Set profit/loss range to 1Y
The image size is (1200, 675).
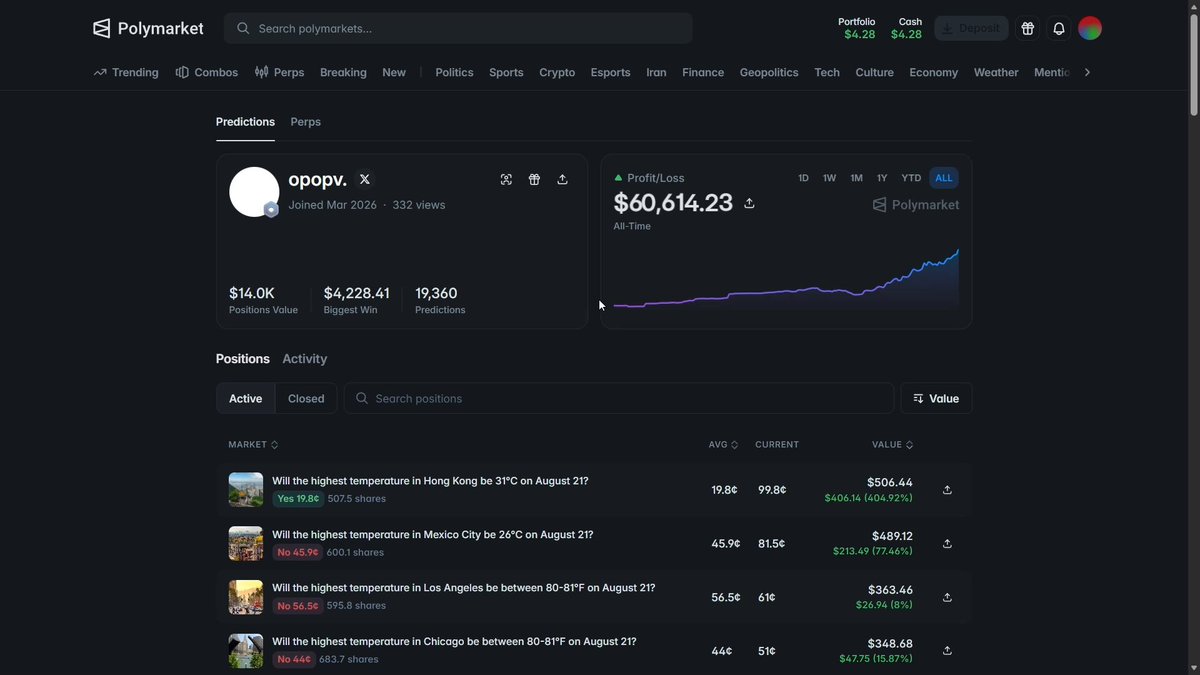coord(882,178)
